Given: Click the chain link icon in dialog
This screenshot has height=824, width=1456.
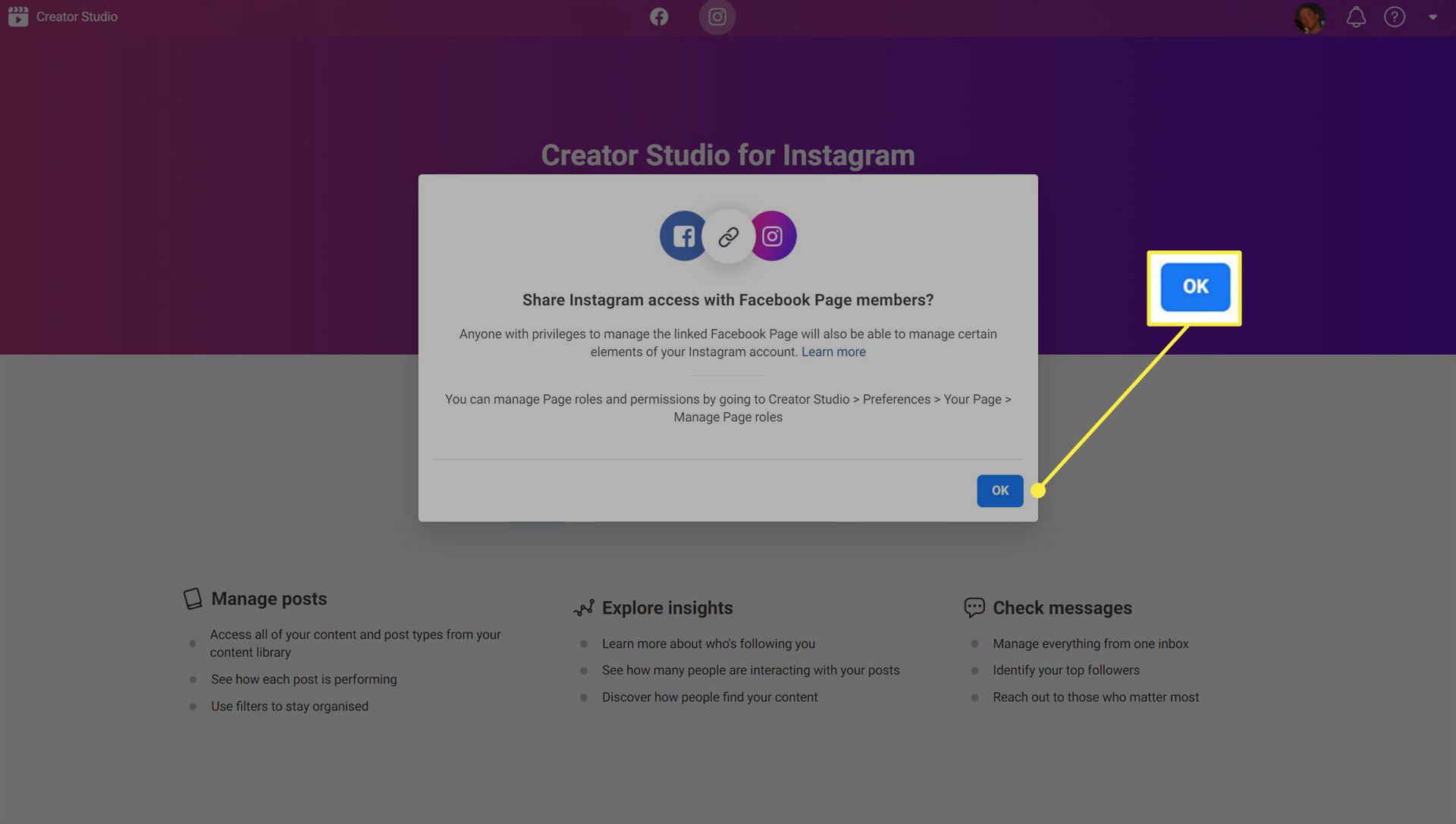Looking at the screenshot, I should coord(728,237).
